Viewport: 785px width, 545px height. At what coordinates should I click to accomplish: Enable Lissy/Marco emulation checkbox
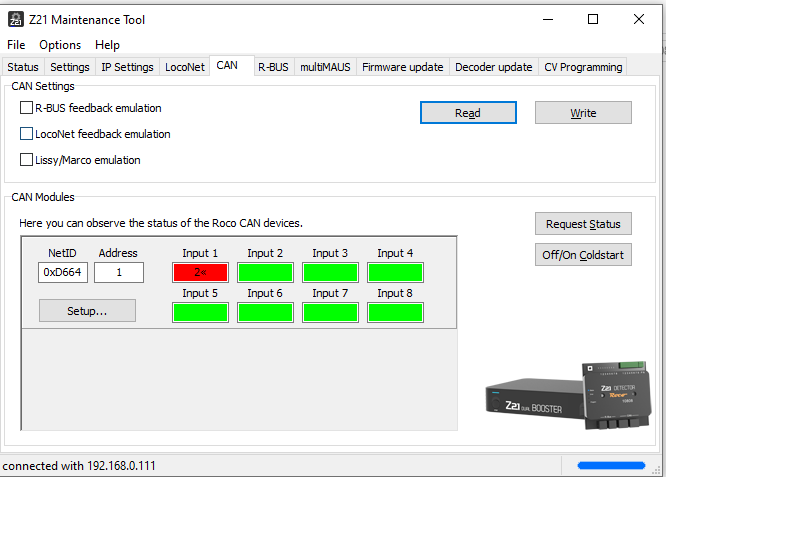26,160
